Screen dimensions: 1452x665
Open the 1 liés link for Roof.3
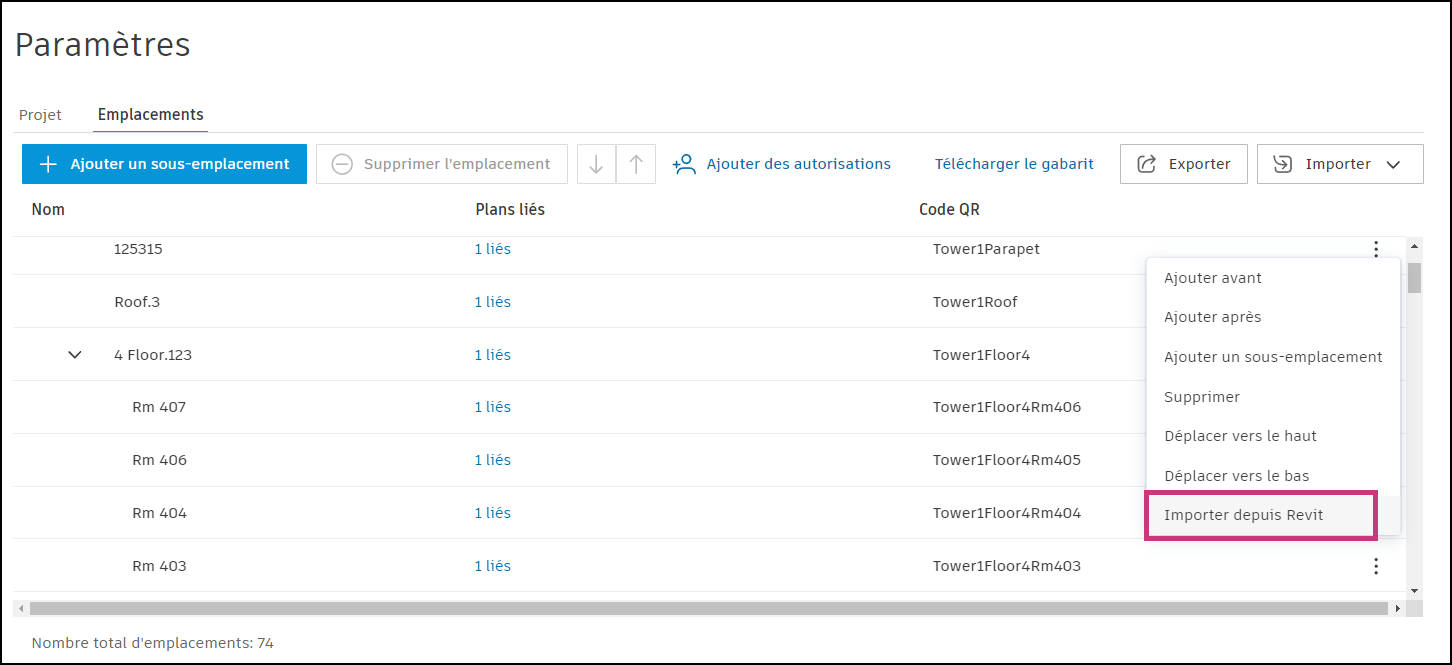(492, 302)
